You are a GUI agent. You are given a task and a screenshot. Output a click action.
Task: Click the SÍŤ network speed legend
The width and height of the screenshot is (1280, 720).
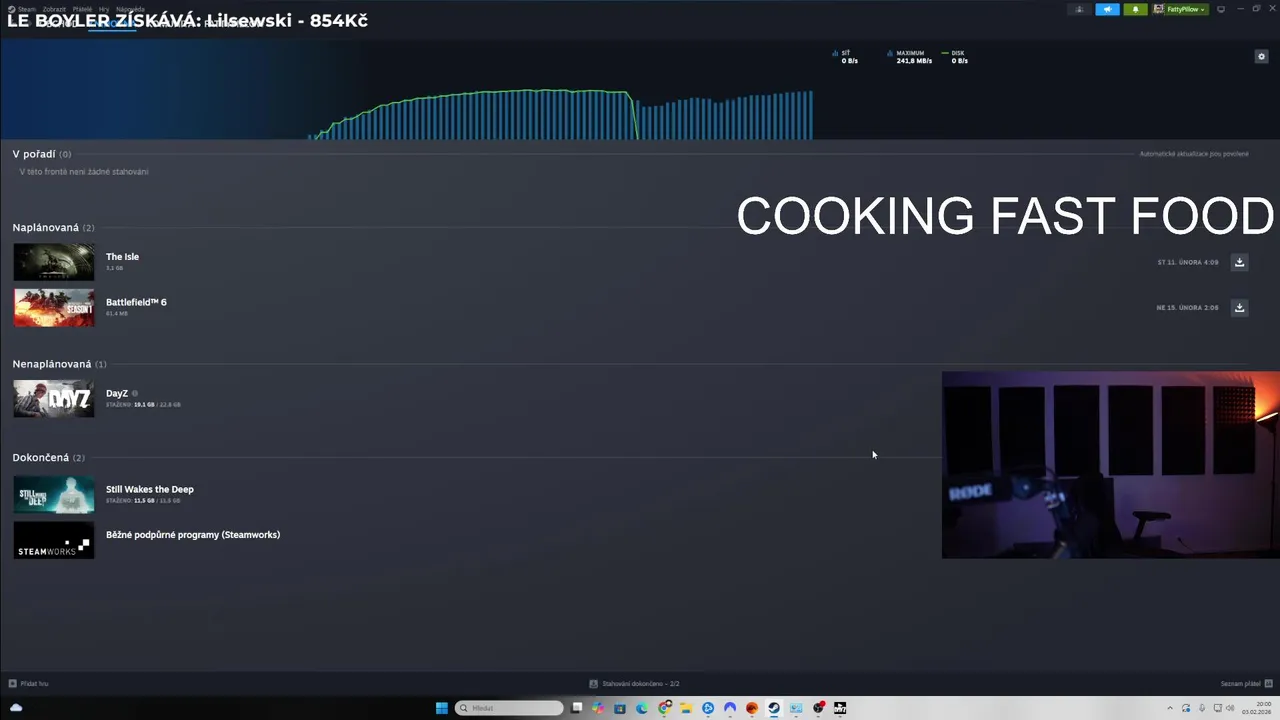[x=846, y=57]
